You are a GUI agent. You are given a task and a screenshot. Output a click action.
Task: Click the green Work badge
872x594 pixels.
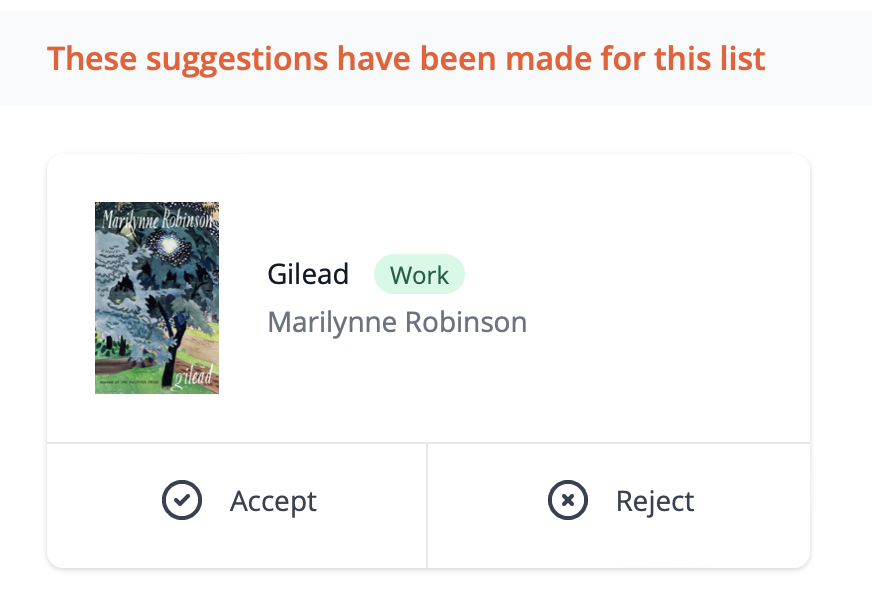click(x=419, y=274)
